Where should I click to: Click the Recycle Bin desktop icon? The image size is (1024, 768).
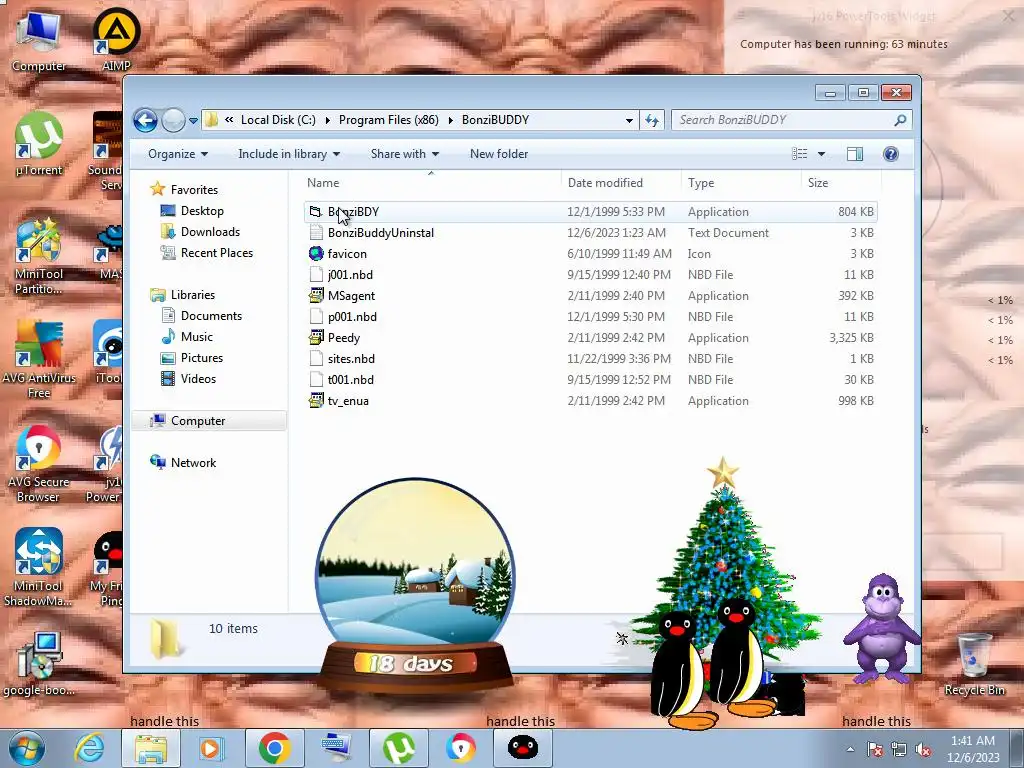click(974, 665)
